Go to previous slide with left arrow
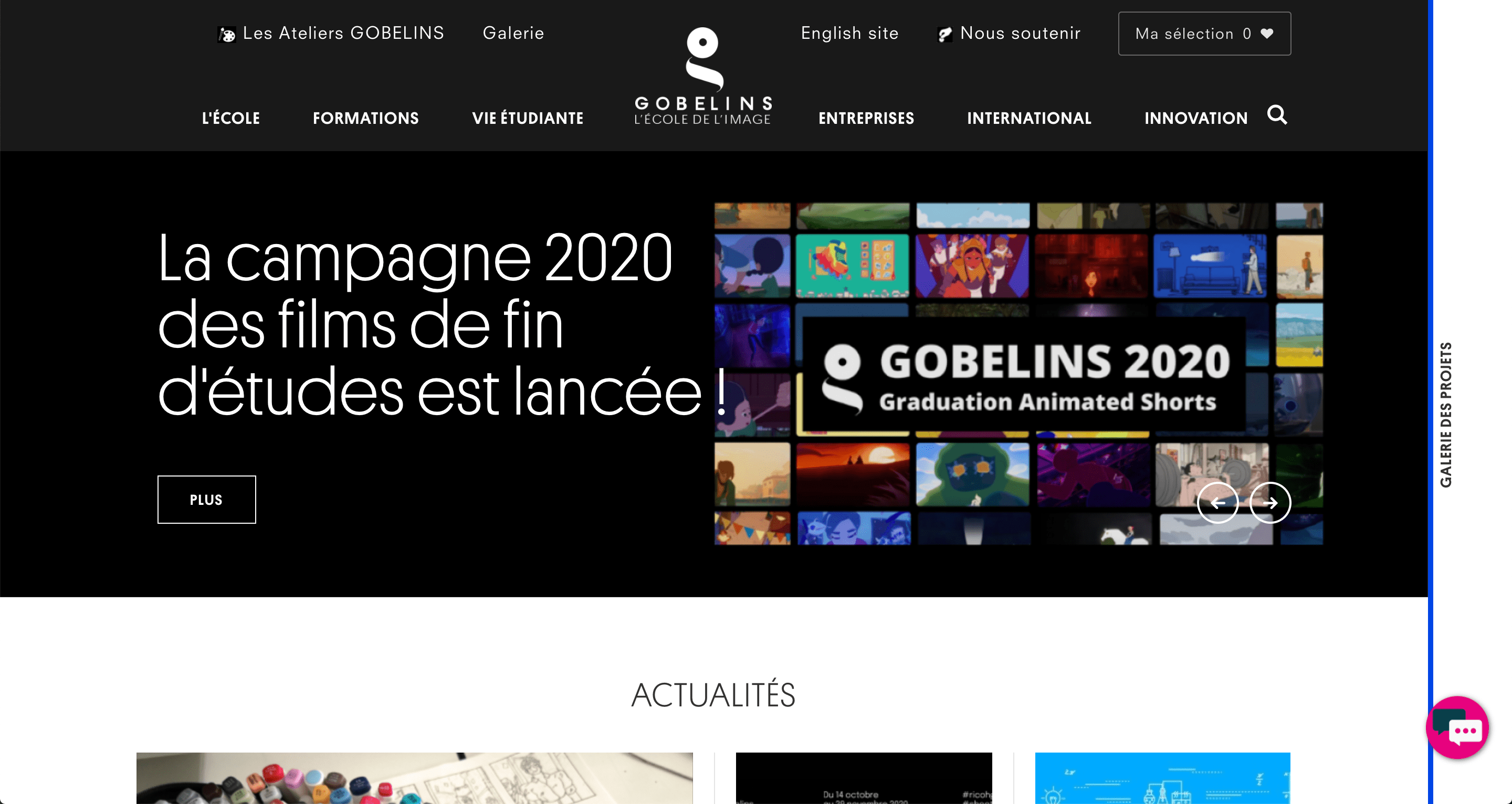 (1217, 503)
